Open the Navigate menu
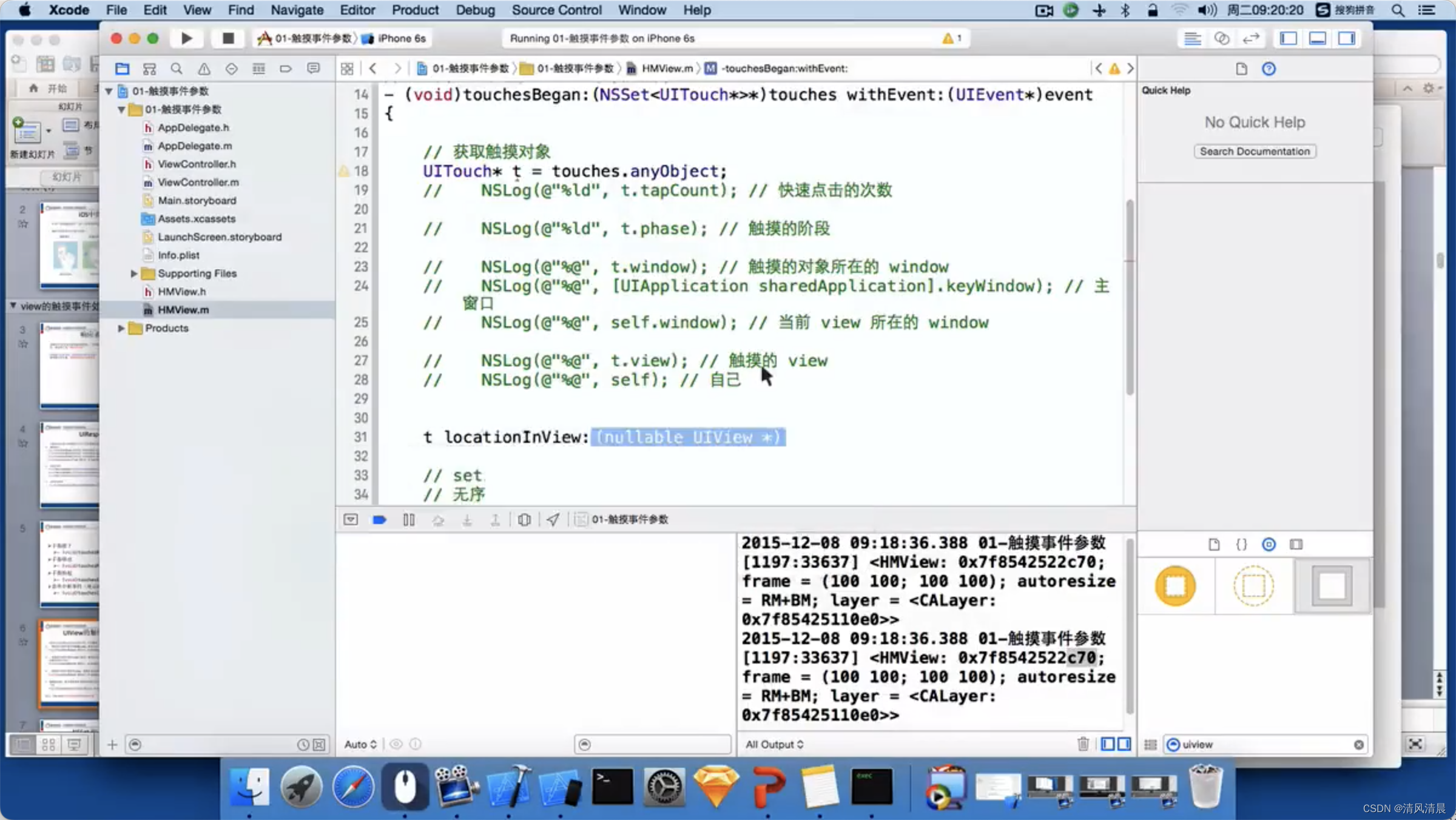 (x=297, y=10)
